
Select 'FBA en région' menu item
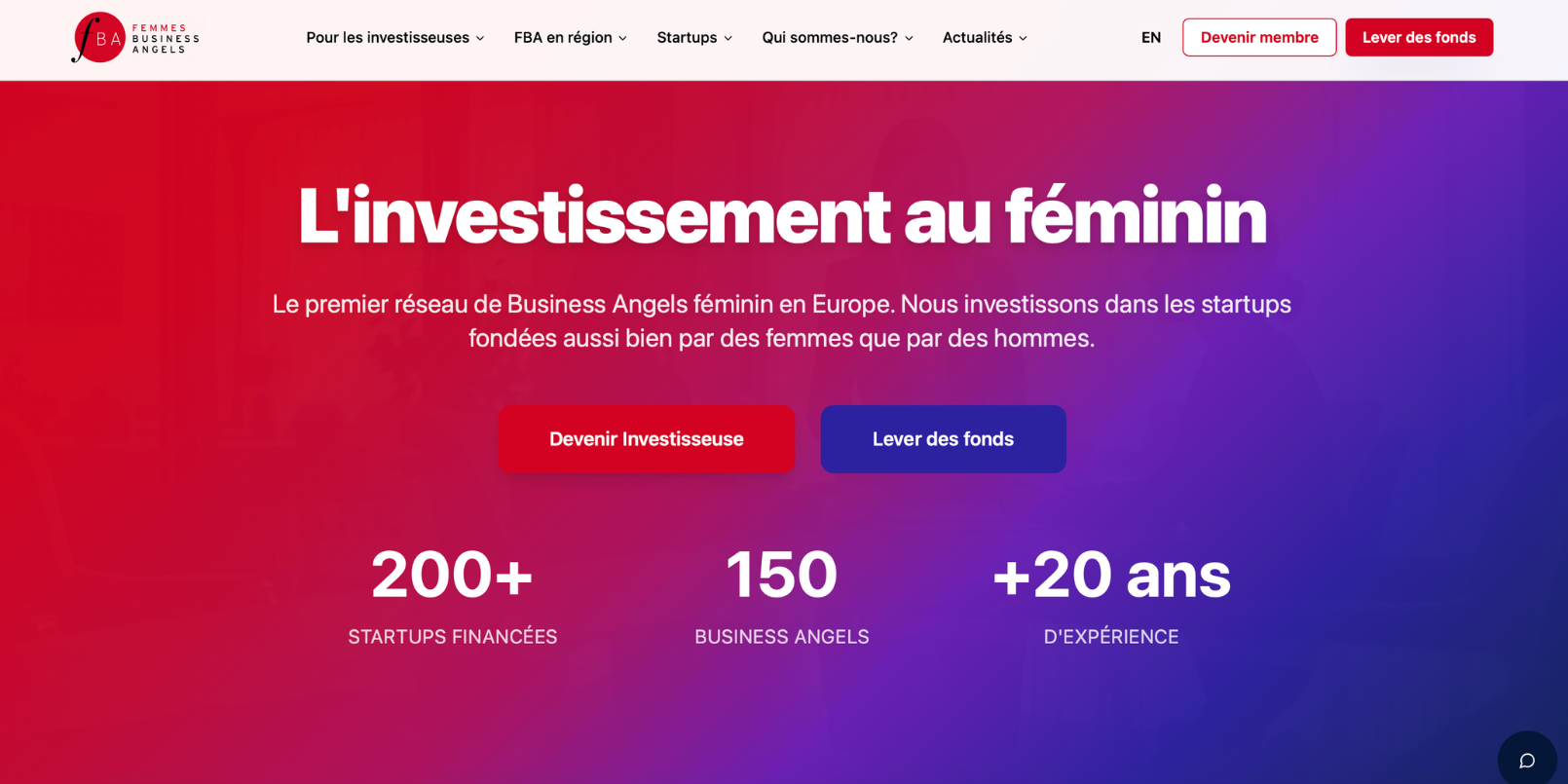(x=563, y=37)
